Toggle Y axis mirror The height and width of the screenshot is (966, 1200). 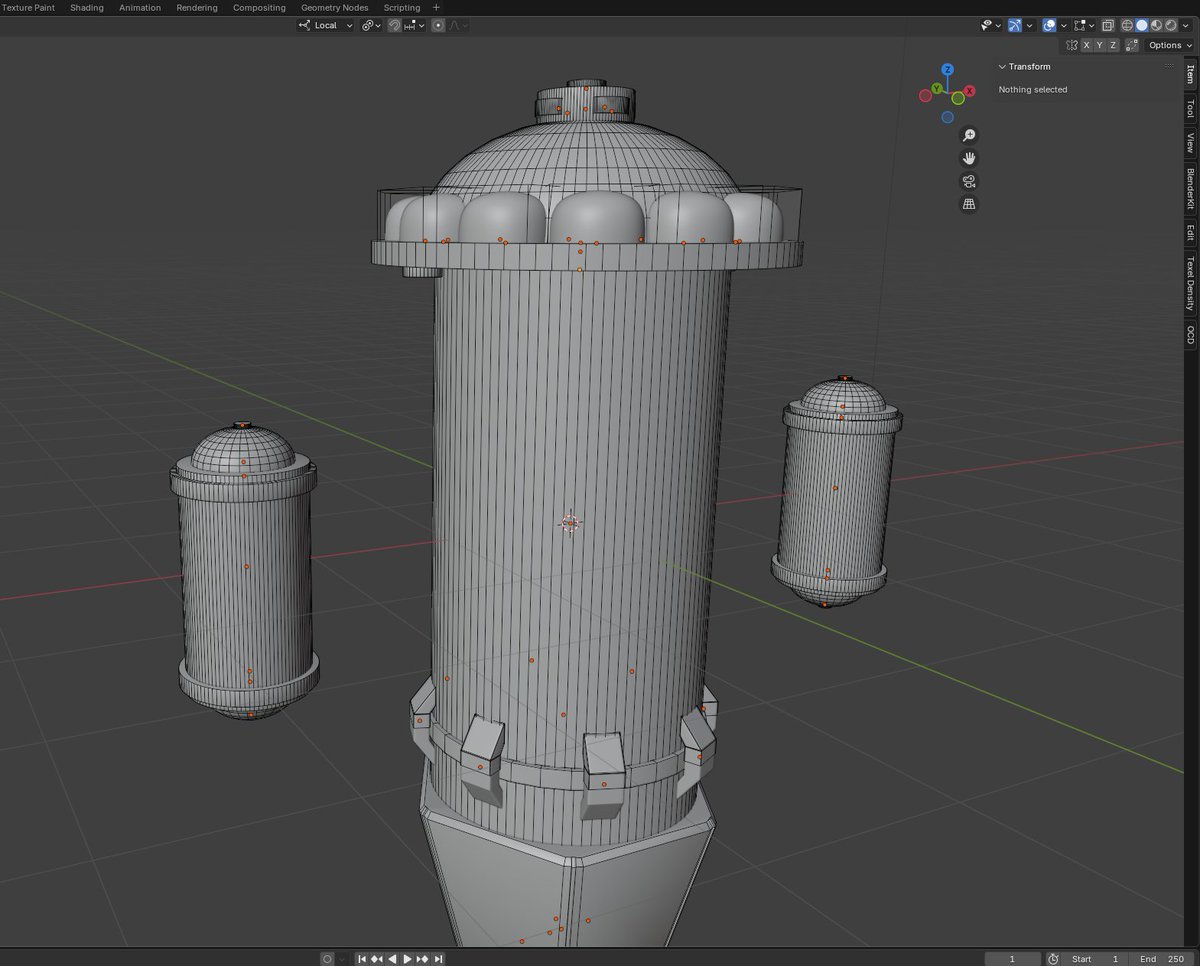[1100, 45]
